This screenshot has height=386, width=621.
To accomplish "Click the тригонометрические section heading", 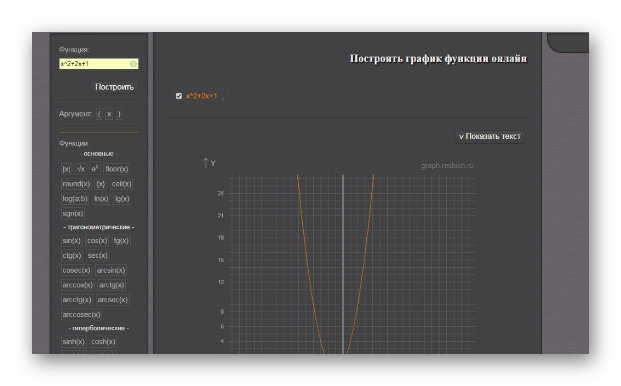I will (99, 227).
